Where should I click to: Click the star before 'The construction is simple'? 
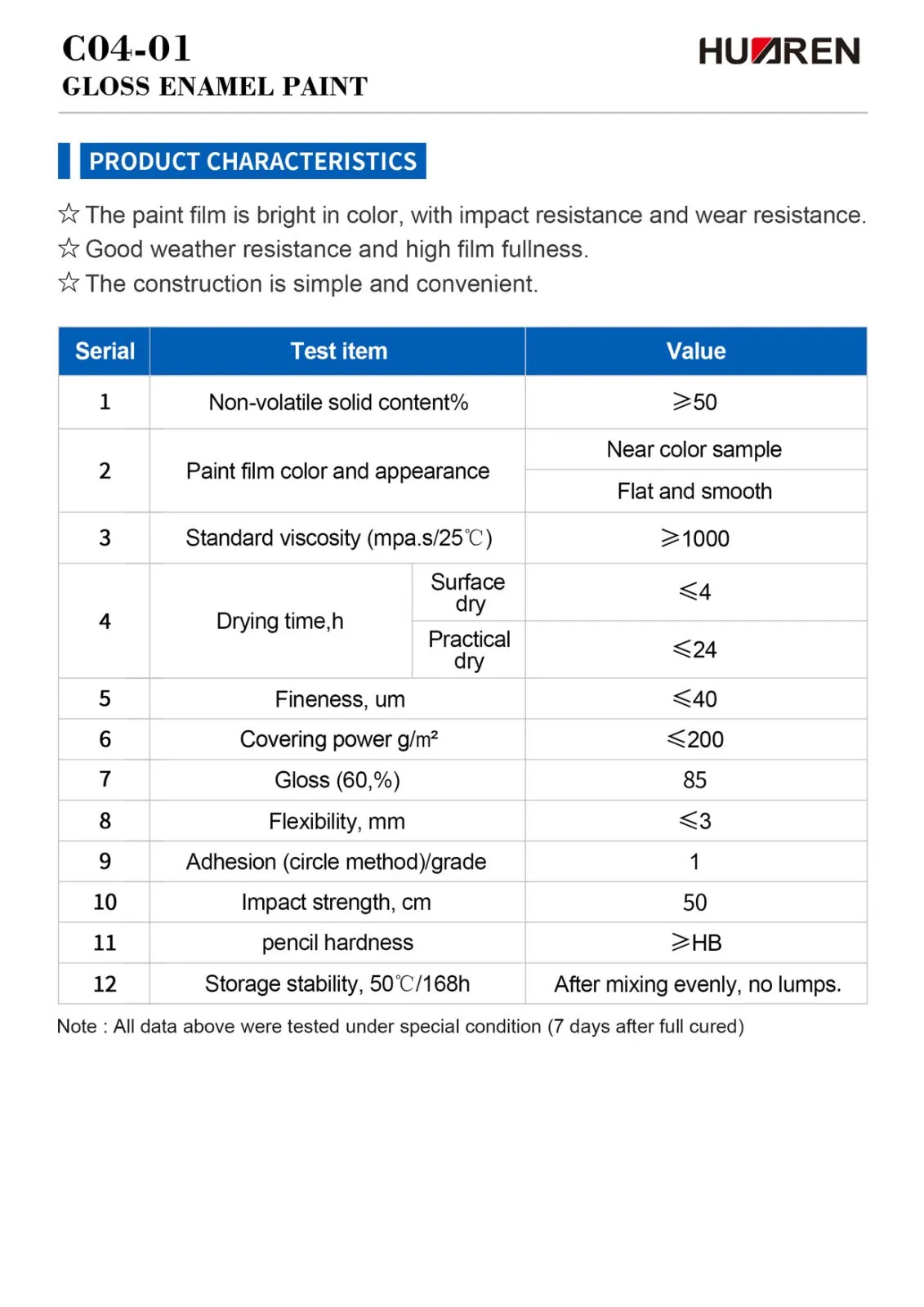point(69,283)
